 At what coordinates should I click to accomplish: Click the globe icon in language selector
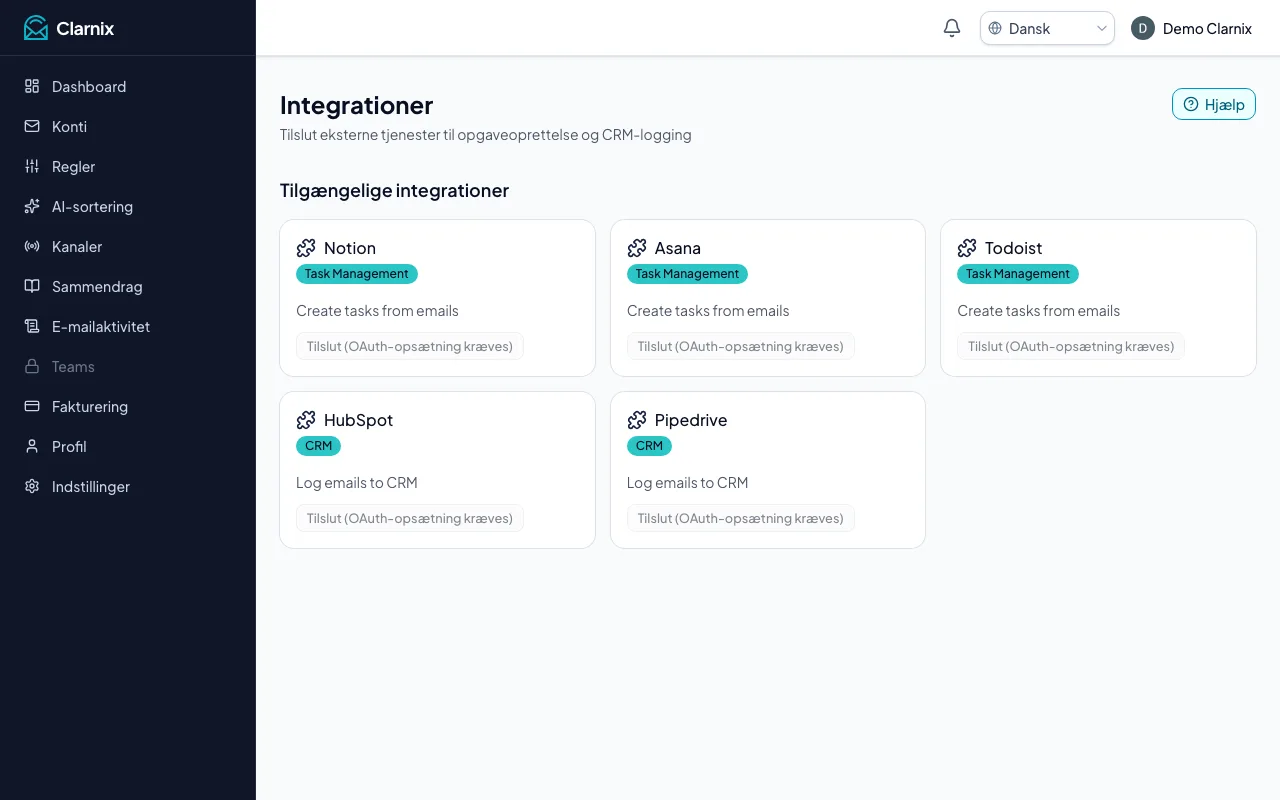pyautogui.click(x=995, y=28)
